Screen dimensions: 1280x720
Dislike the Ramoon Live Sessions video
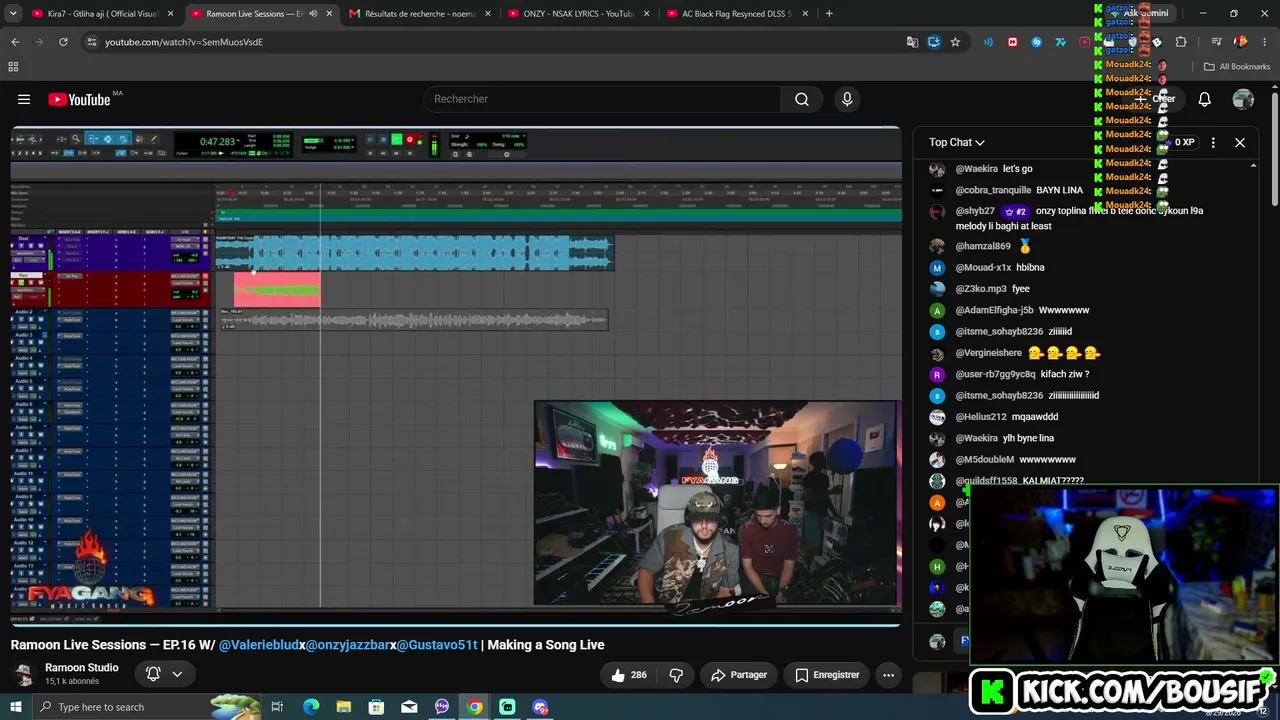(x=677, y=675)
